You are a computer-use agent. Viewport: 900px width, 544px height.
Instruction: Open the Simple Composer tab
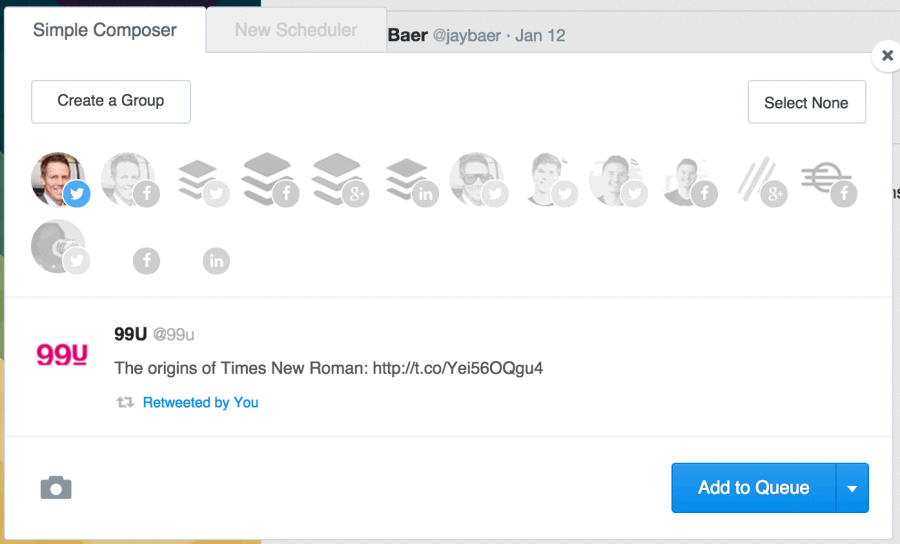click(104, 30)
